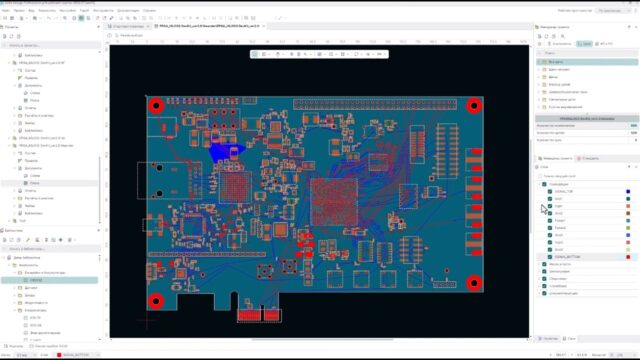Image resolution: width=640 pixels, height=360 pixels.
Task: Open the Справка menu
Action: pyautogui.click(x=149, y=10)
